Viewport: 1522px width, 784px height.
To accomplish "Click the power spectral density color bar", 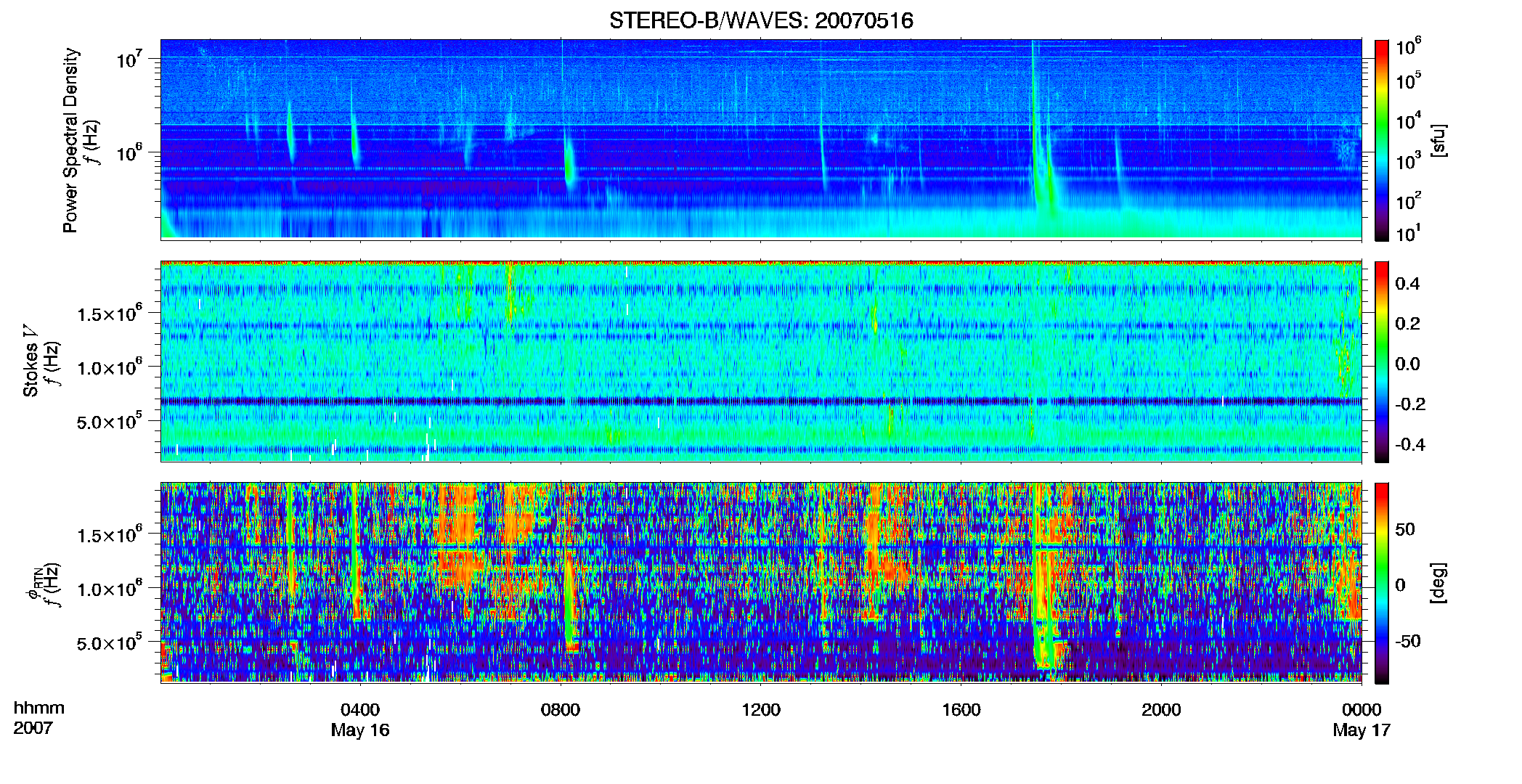I will 1382,140.
